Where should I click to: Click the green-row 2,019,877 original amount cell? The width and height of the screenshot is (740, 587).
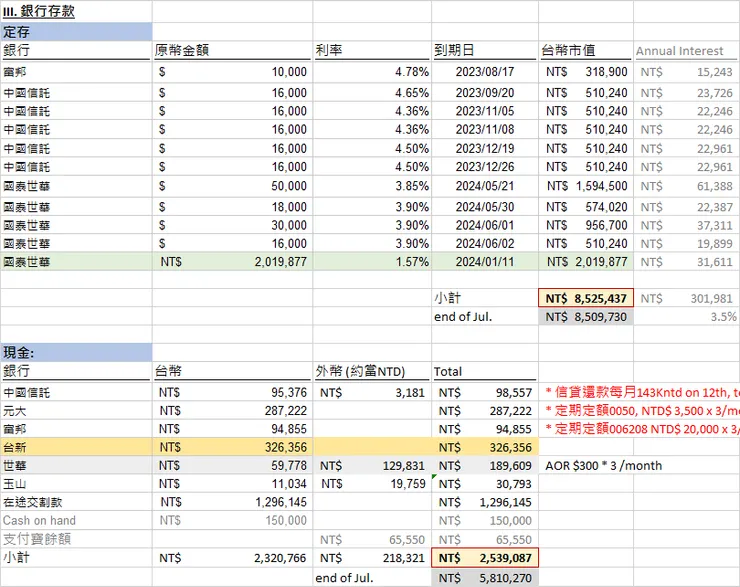[x=232, y=261]
